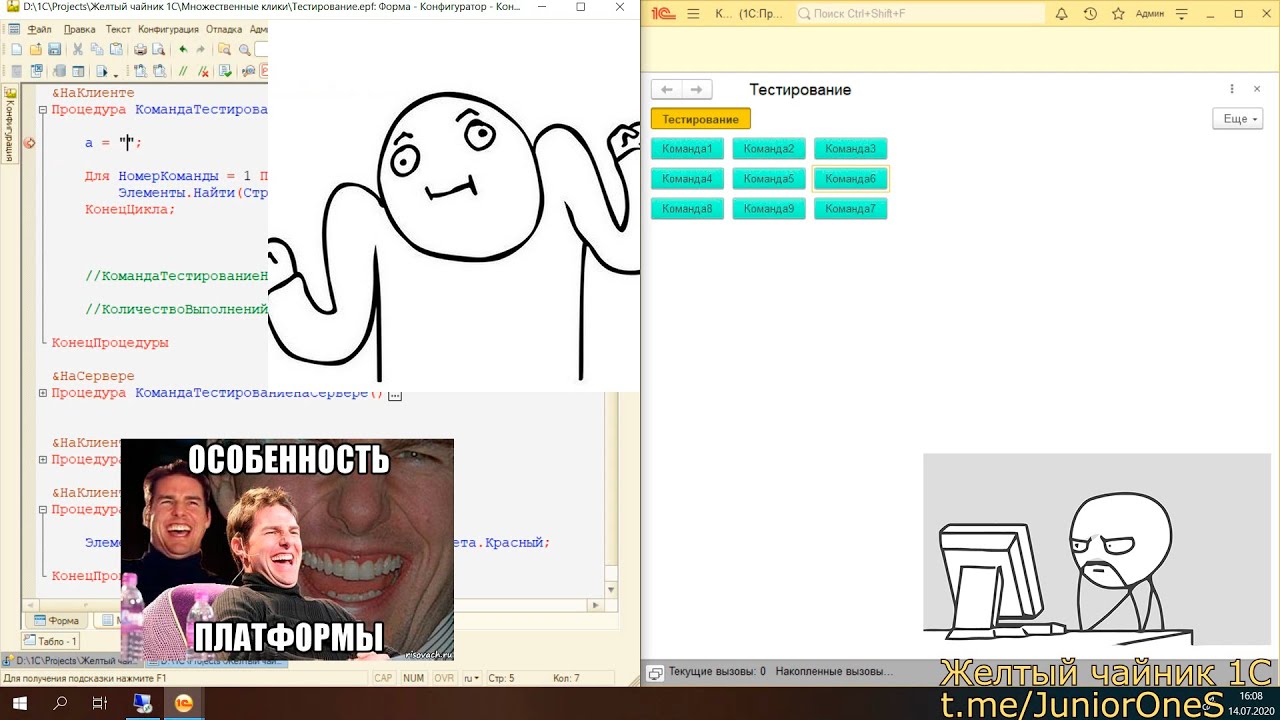
Task: Click the Search magnifier icon in Configurator toolbar
Action: coord(245,49)
